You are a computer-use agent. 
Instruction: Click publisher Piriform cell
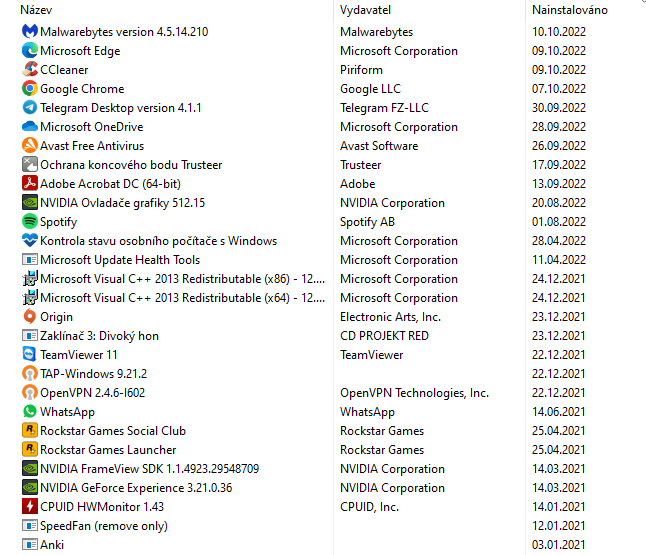click(361, 70)
